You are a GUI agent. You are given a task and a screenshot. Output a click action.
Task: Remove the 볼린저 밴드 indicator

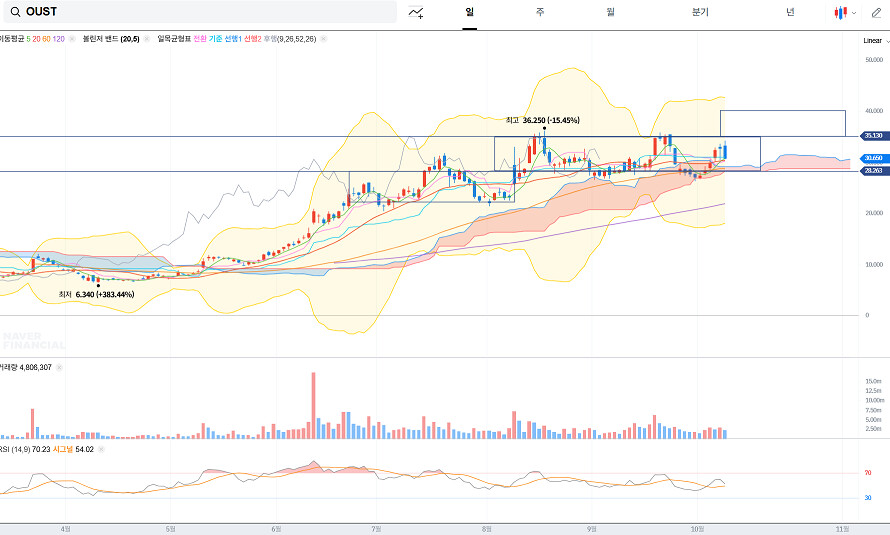(x=146, y=39)
